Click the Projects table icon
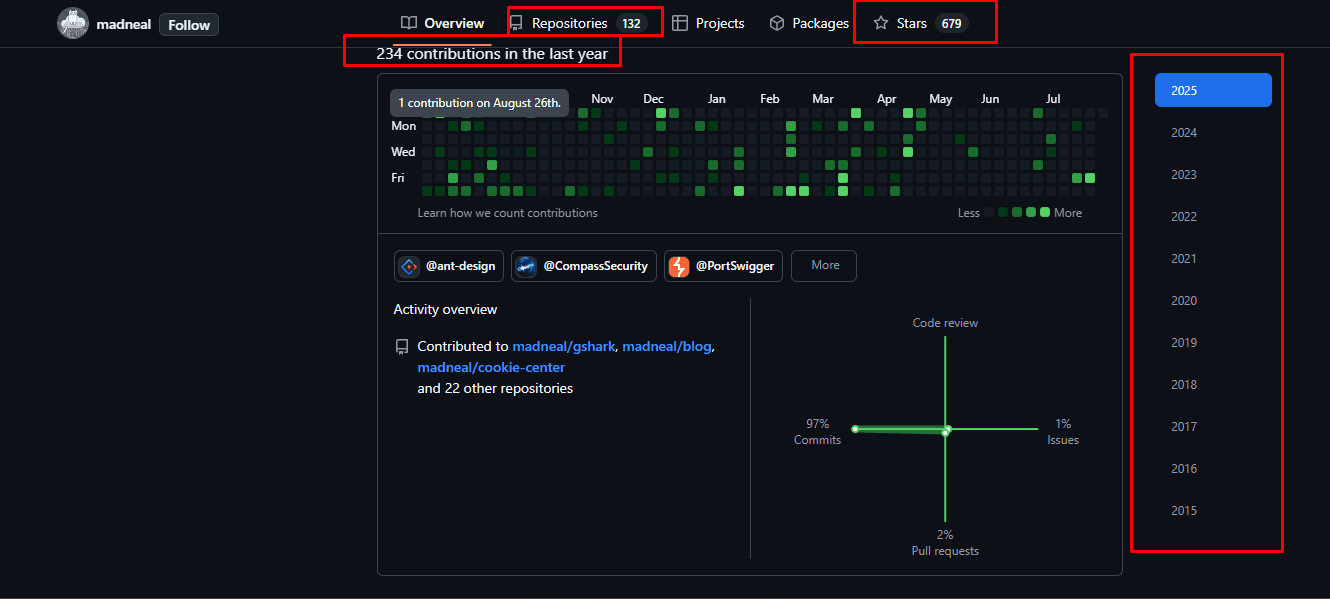This screenshot has width=1330, height=599. (680, 23)
